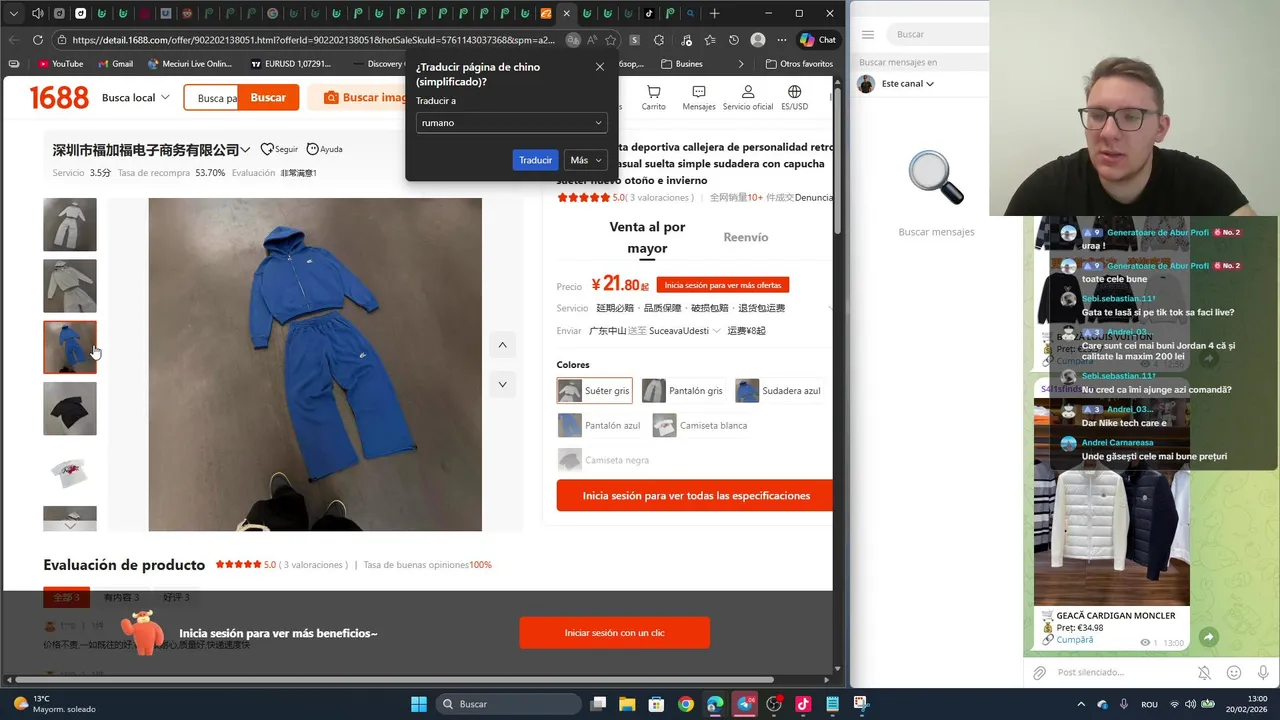This screenshot has height=720, width=1280.
Task: Open TikTok app from taskbar
Action: point(803,704)
